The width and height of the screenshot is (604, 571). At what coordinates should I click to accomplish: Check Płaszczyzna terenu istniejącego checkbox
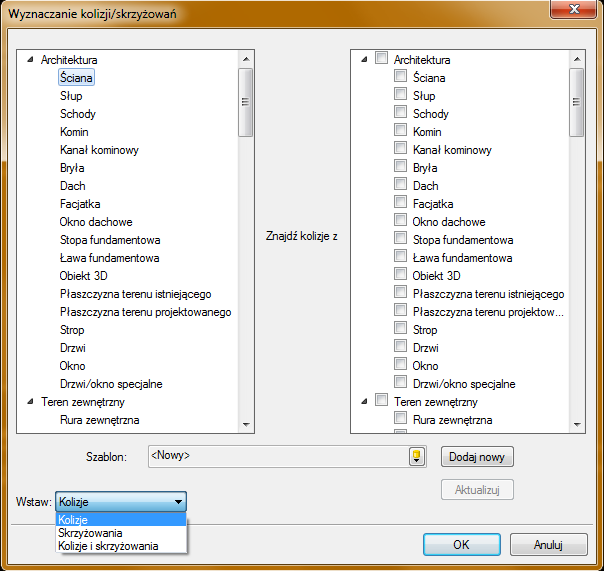pyautogui.click(x=401, y=292)
